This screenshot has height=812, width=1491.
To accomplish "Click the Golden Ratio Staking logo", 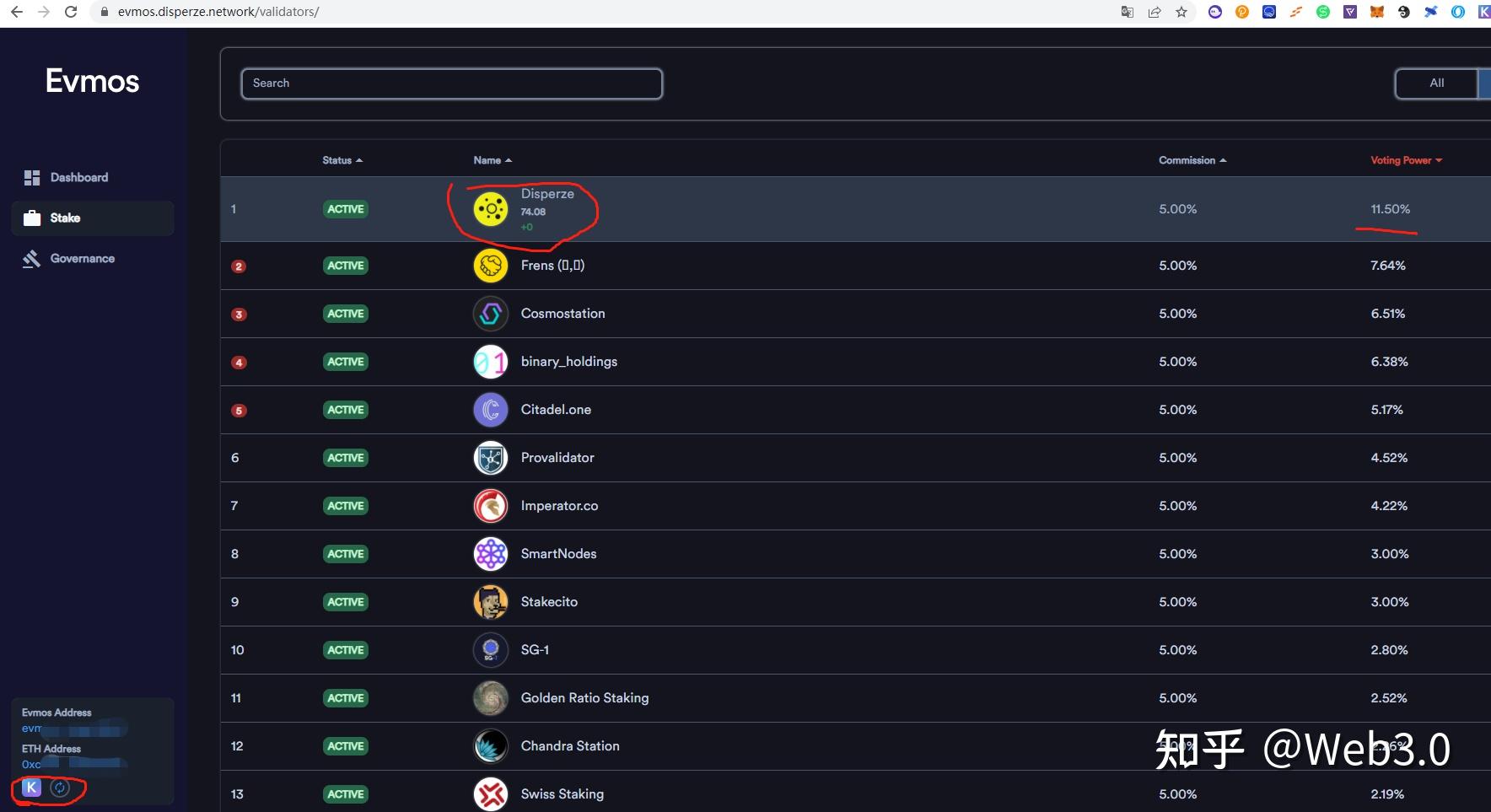I will tap(491, 698).
